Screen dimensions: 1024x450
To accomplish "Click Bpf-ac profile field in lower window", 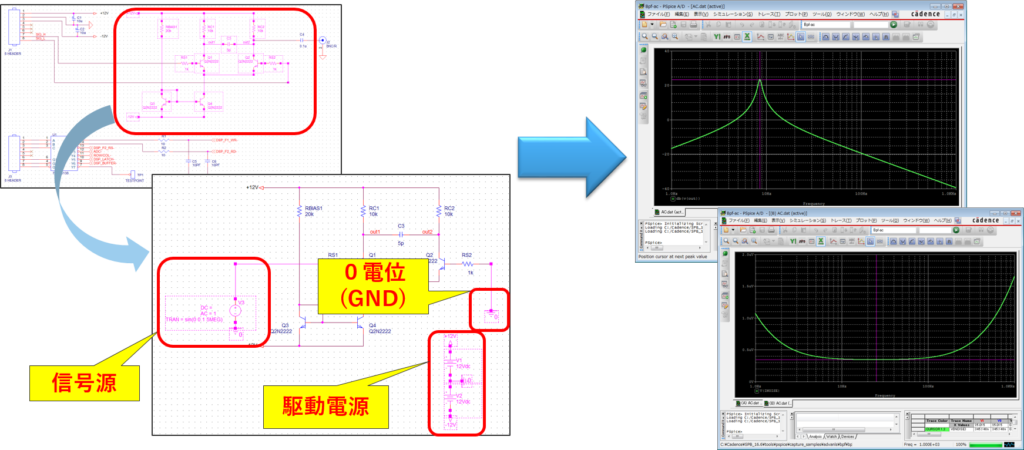I will point(894,230).
